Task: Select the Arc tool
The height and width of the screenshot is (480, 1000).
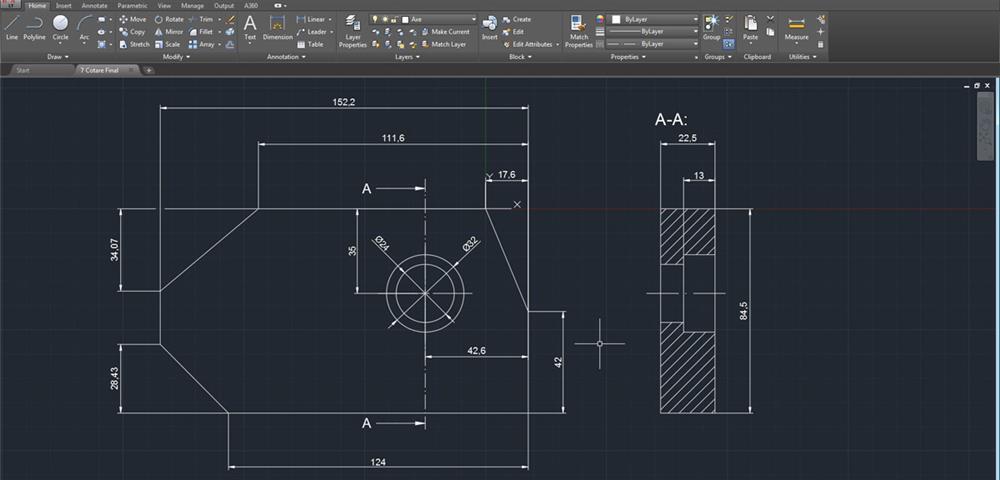Action: coord(84,28)
